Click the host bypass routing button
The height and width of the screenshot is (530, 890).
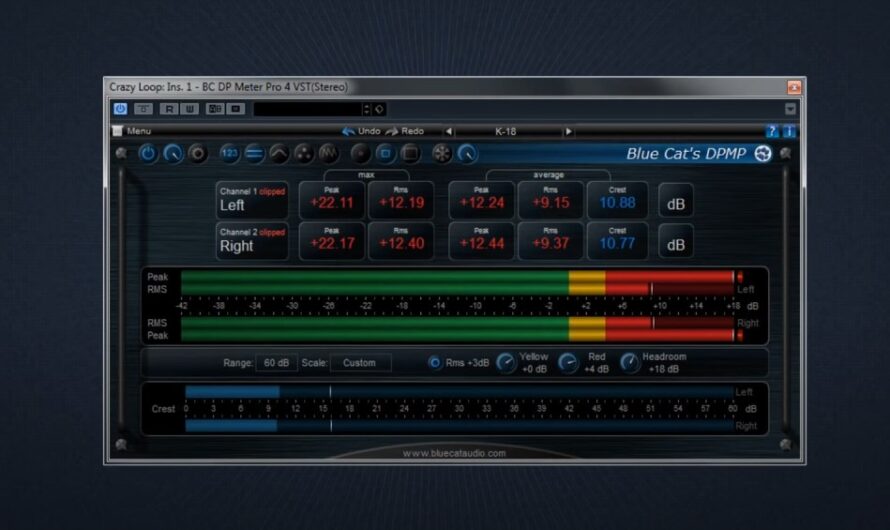click(x=143, y=108)
